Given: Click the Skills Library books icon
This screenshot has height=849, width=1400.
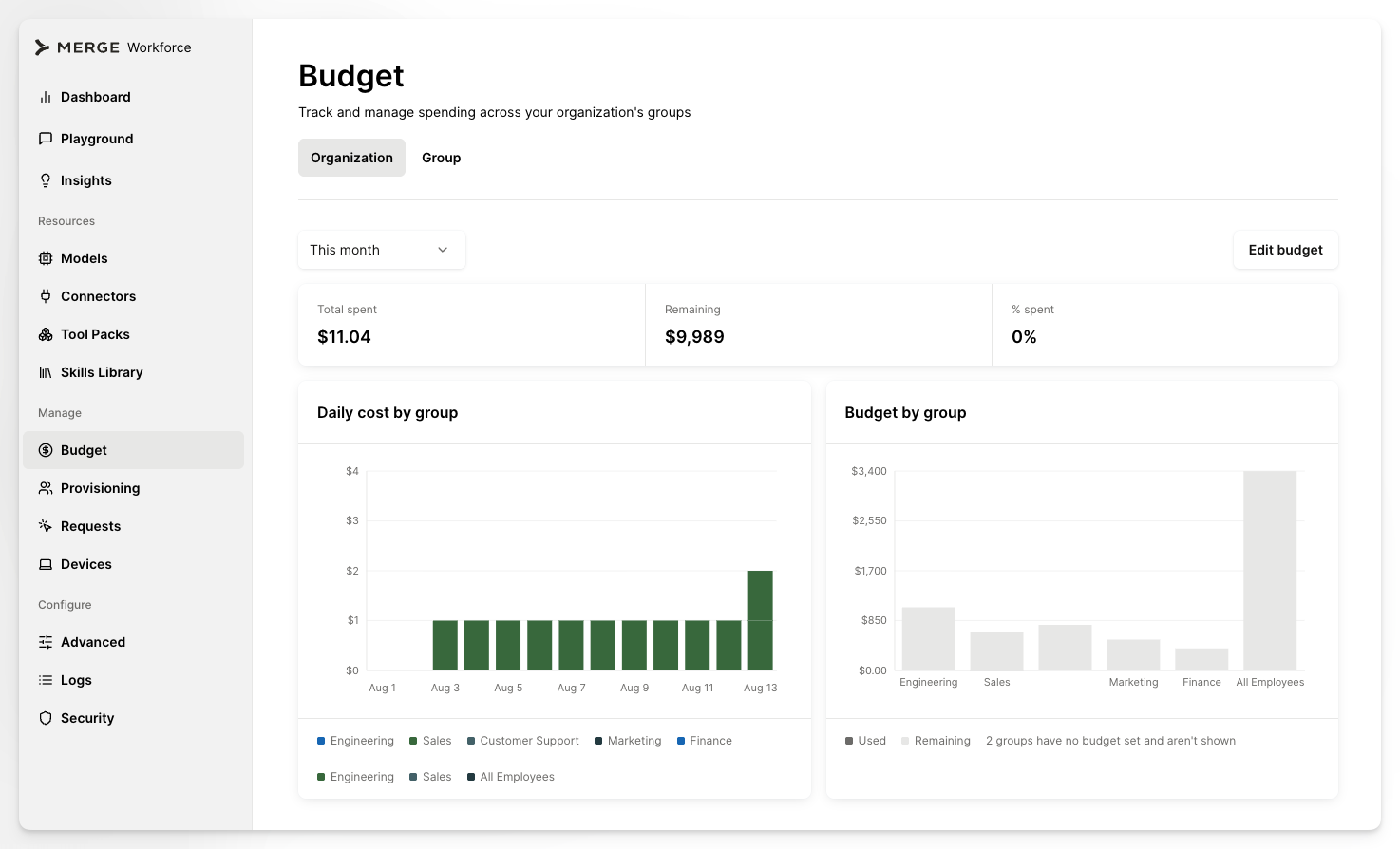Looking at the screenshot, I should (x=45, y=372).
